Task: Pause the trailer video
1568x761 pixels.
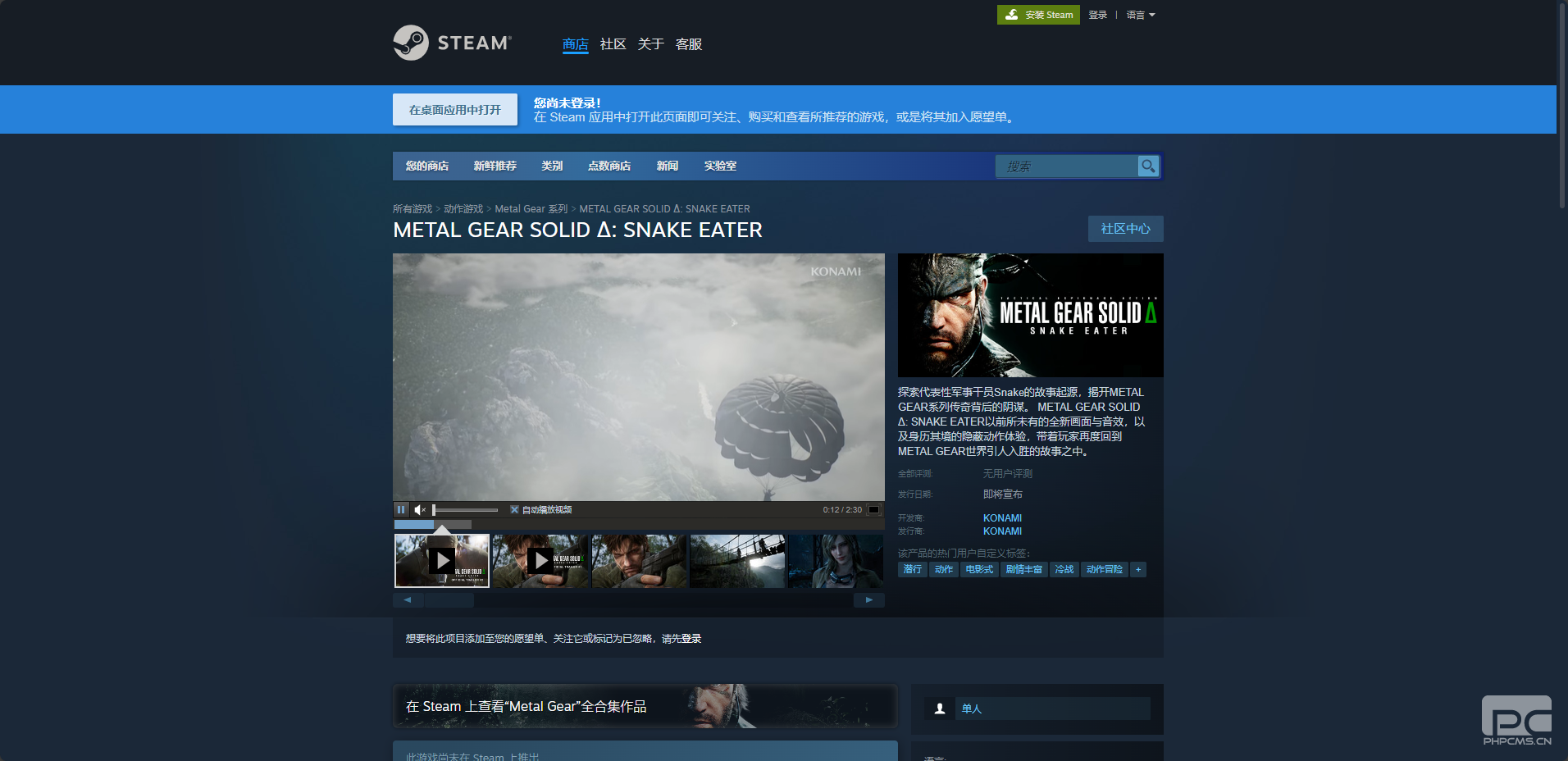Action: pyautogui.click(x=401, y=510)
